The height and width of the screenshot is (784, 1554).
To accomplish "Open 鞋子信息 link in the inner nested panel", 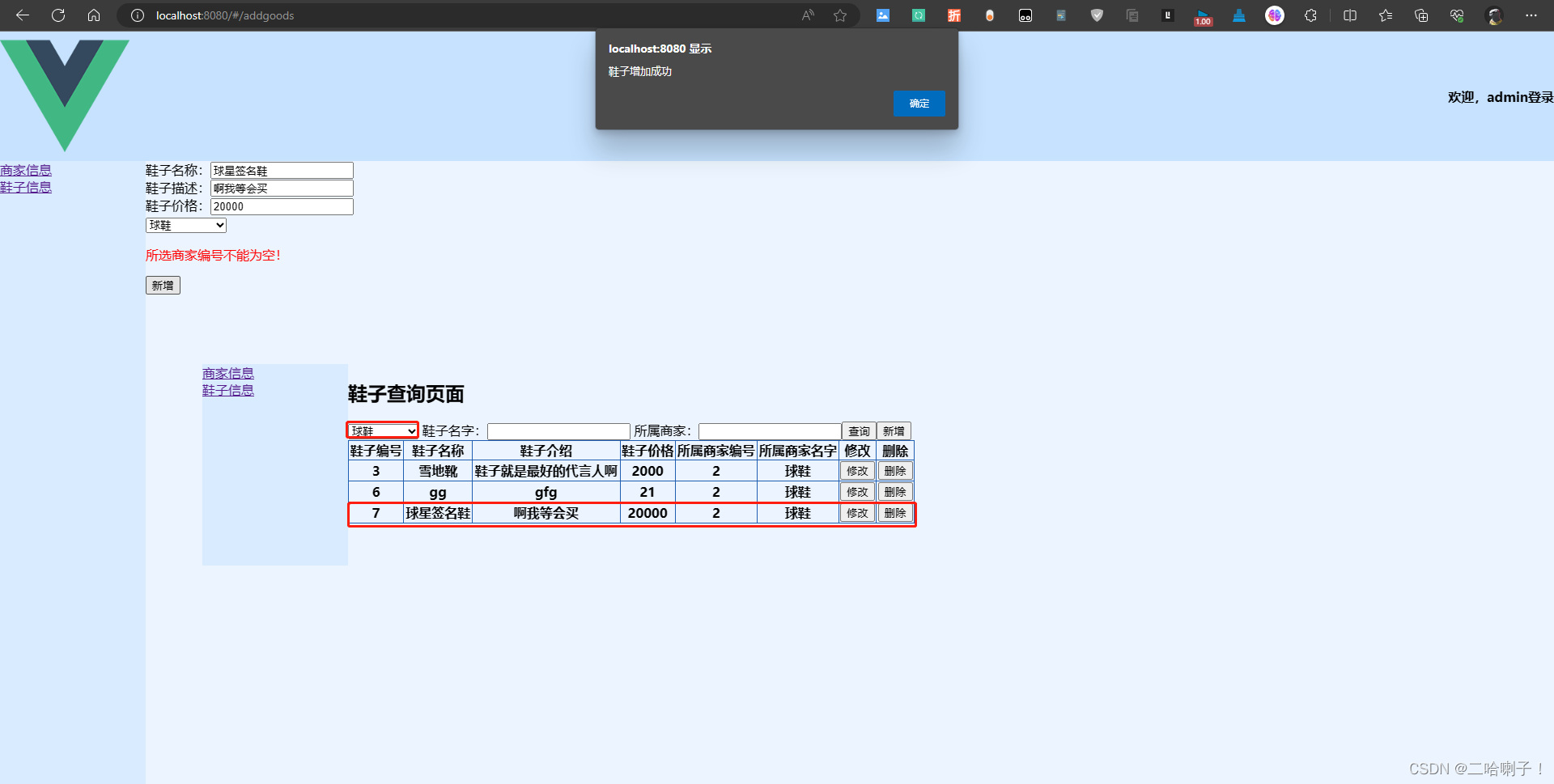I will pyautogui.click(x=228, y=390).
